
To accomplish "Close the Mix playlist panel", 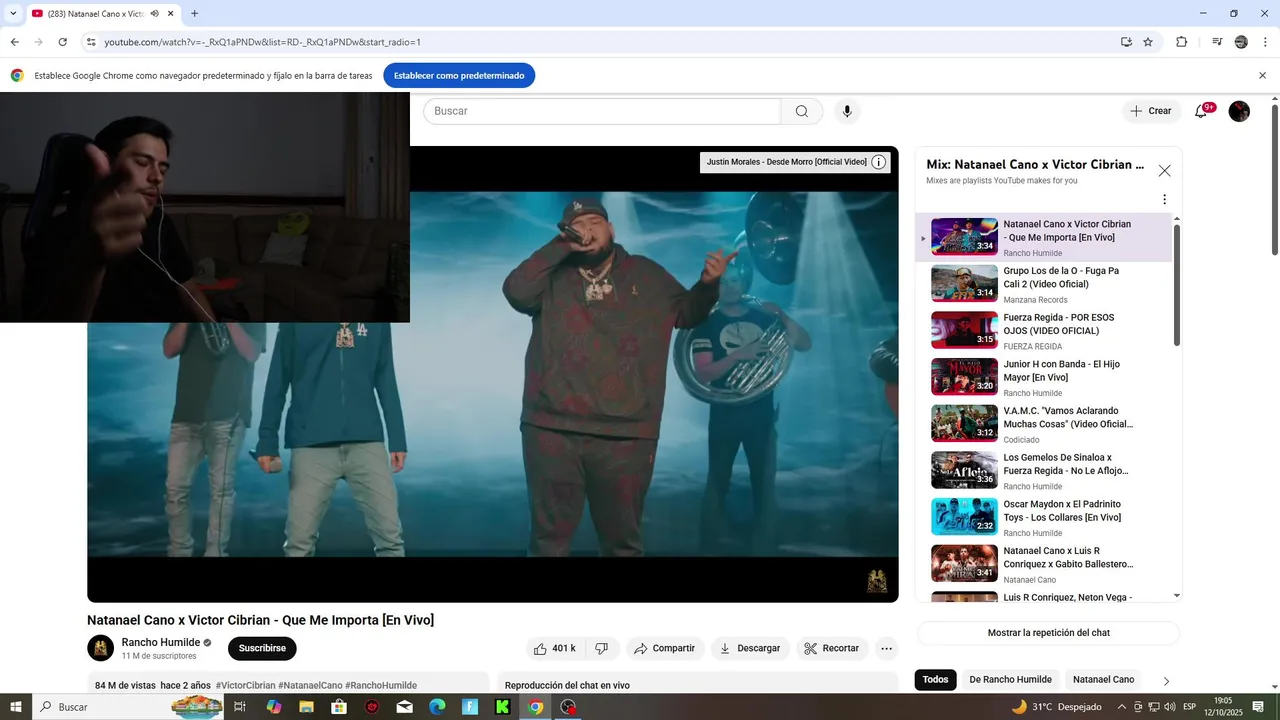I will (1164, 171).
